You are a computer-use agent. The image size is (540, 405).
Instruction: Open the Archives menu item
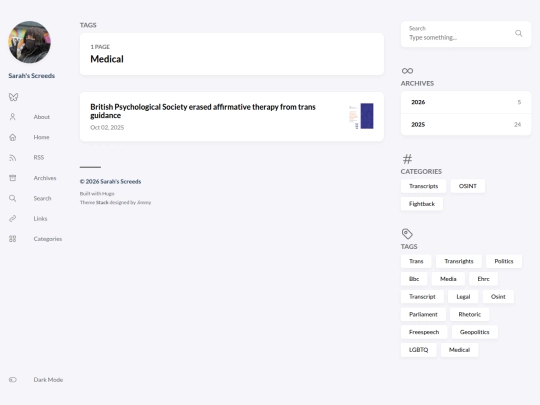(45, 178)
